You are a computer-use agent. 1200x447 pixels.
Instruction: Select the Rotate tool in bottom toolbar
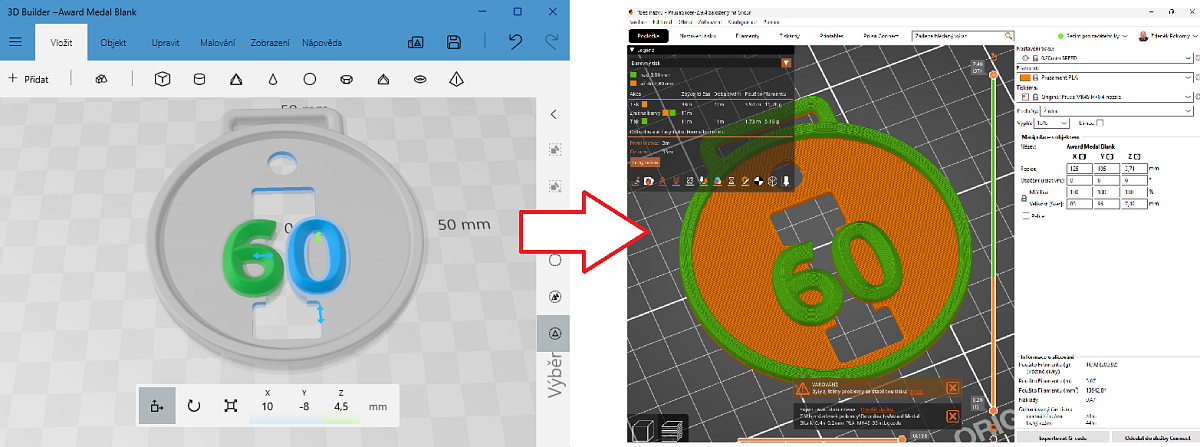[194, 406]
